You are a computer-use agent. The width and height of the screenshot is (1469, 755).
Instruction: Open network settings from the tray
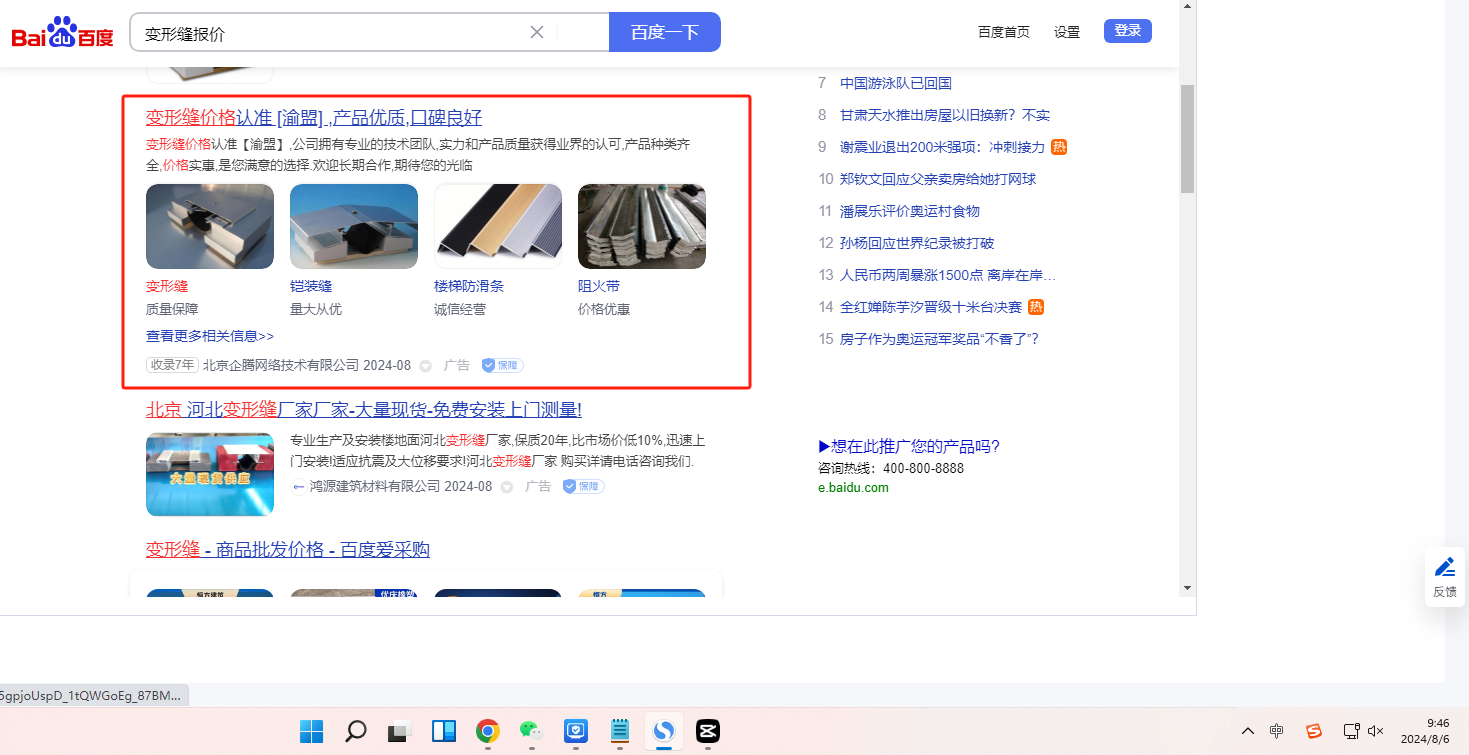pyautogui.click(x=1351, y=731)
